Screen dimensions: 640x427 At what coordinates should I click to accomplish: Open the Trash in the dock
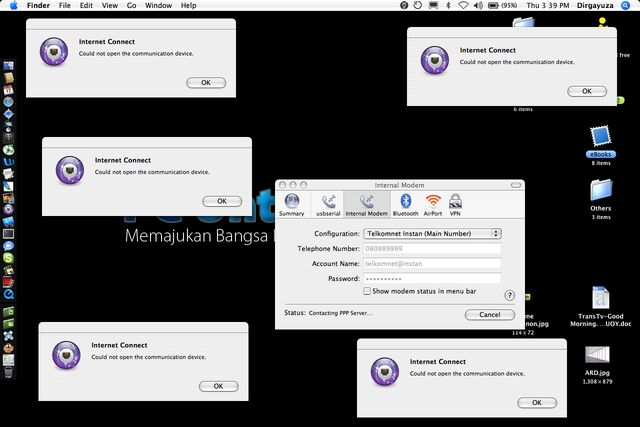point(8,372)
